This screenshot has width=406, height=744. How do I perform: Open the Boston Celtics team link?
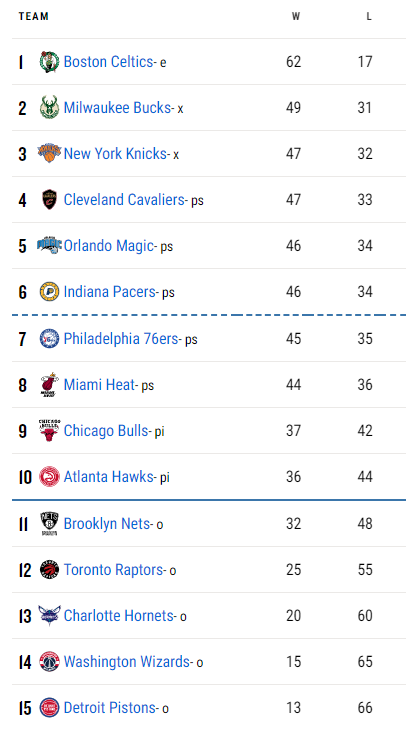[109, 62]
